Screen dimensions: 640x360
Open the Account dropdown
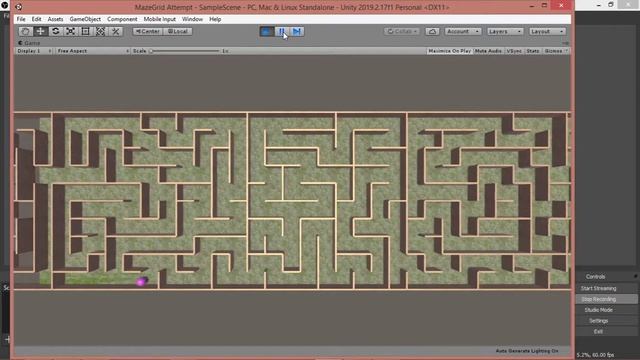[462, 31]
